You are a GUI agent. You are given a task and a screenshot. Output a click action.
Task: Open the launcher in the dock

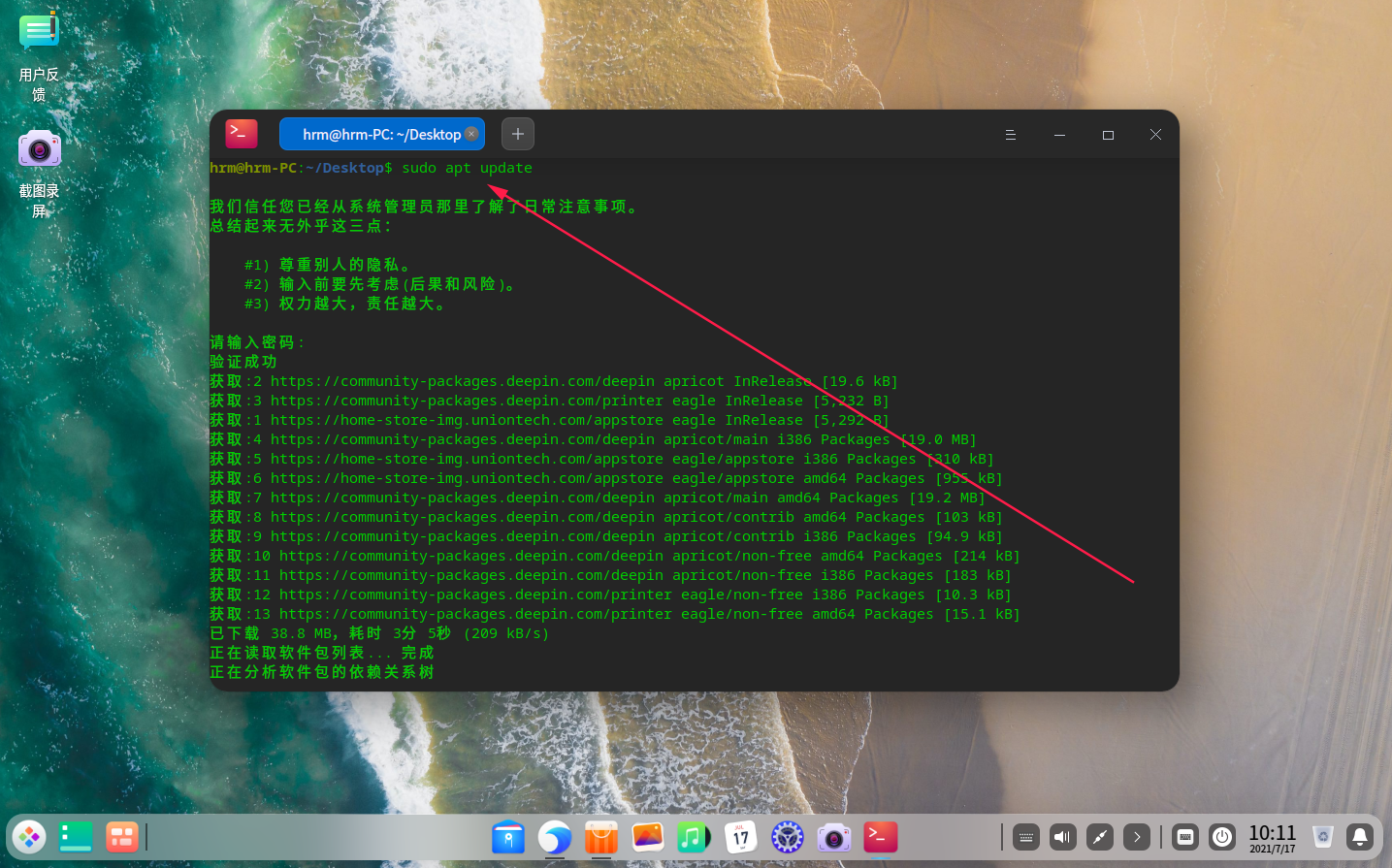pyautogui.click(x=29, y=837)
